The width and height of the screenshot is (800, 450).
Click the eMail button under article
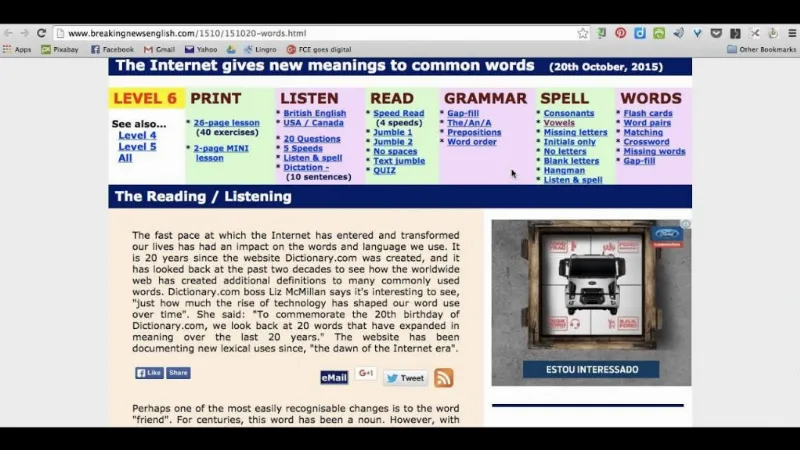coord(334,378)
